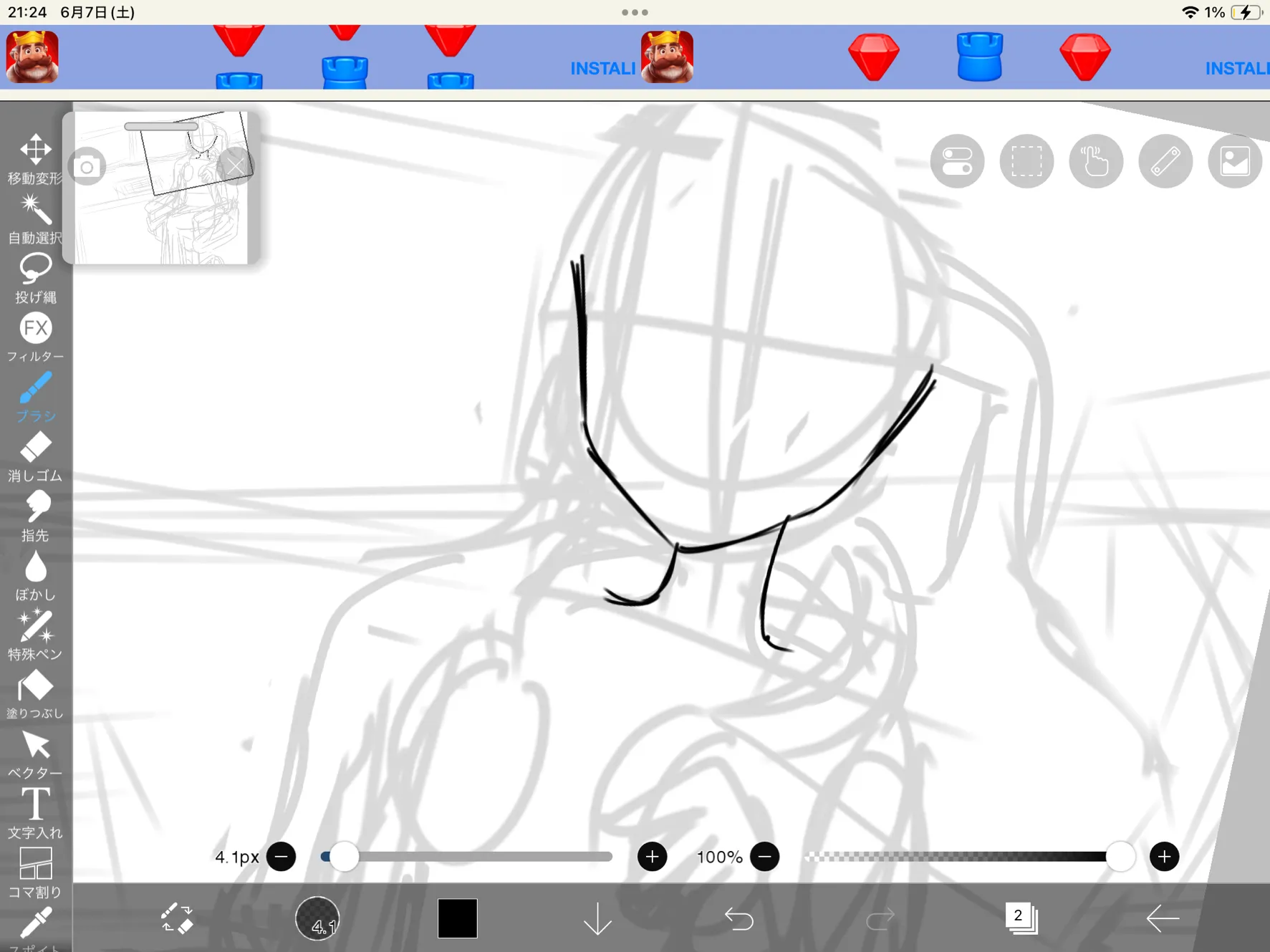Select the 文字入れ text tool
Screen dimensions: 1270x952
pos(35,812)
